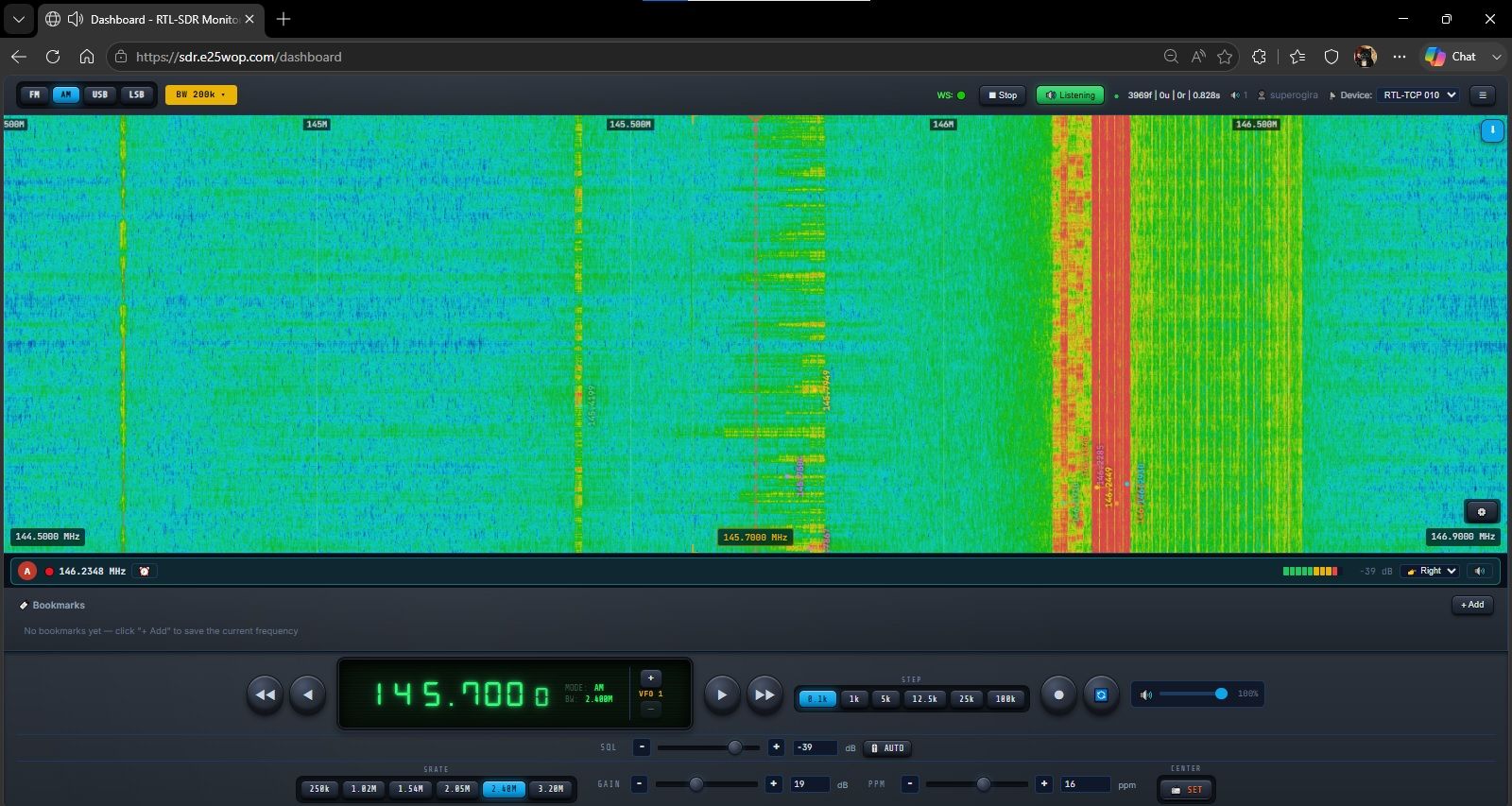Click the browser refresh icon
This screenshot has width=1512, height=806.
(x=53, y=57)
